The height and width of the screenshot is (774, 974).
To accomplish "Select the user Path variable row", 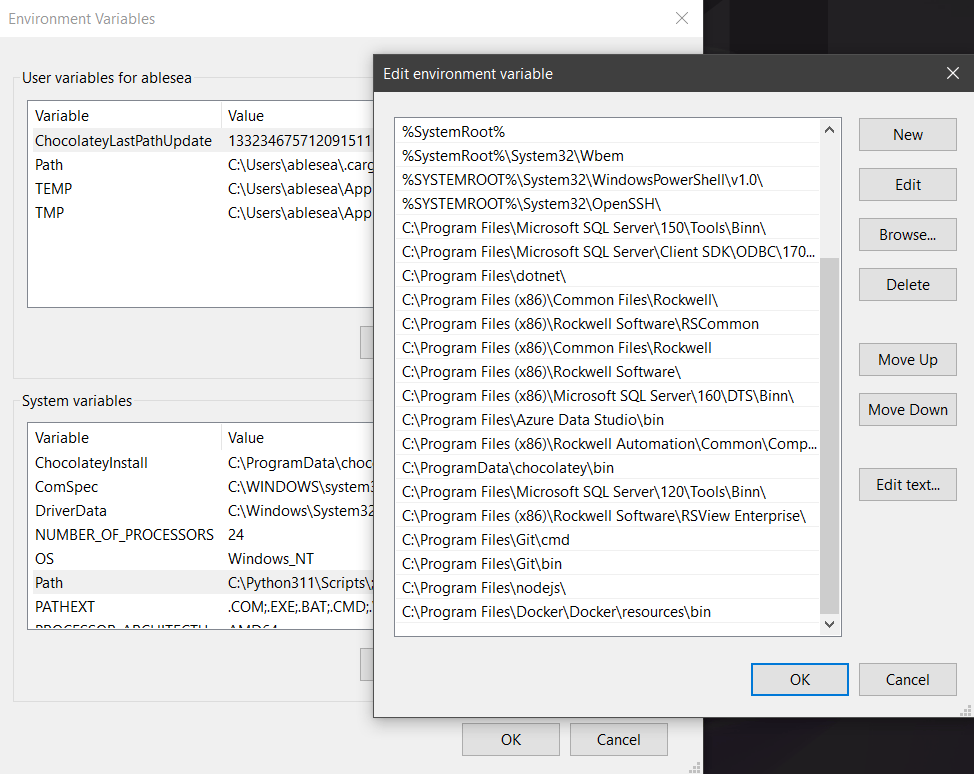I will (x=201, y=165).
